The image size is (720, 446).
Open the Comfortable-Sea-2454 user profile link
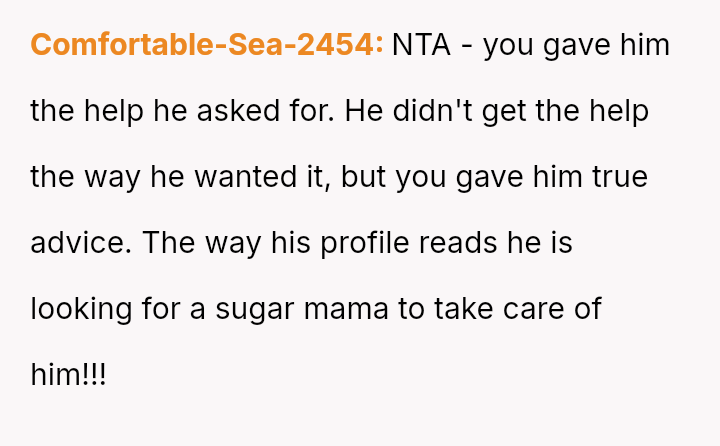pyautogui.click(x=207, y=45)
